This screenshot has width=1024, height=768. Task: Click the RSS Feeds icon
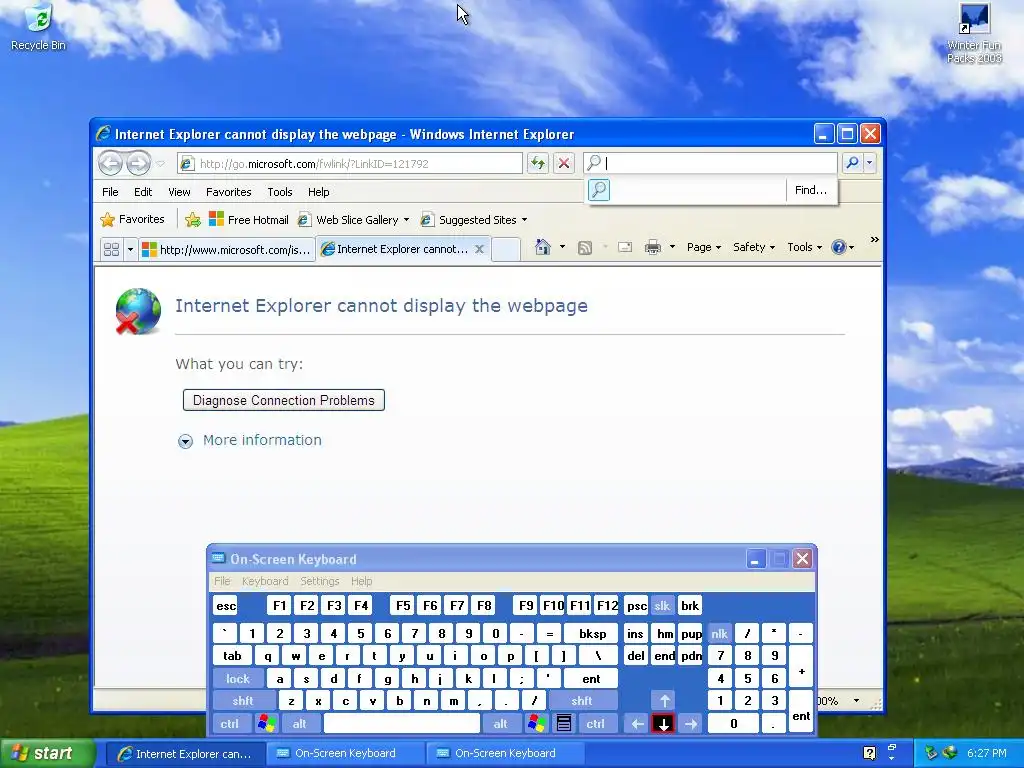pyautogui.click(x=584, y=248)
